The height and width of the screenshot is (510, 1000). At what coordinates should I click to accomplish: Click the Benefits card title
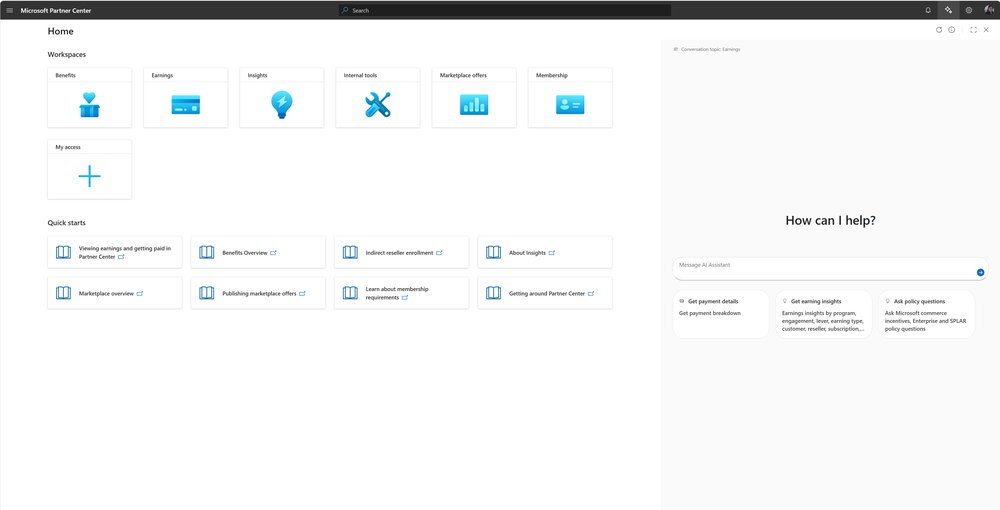[66, 75]
